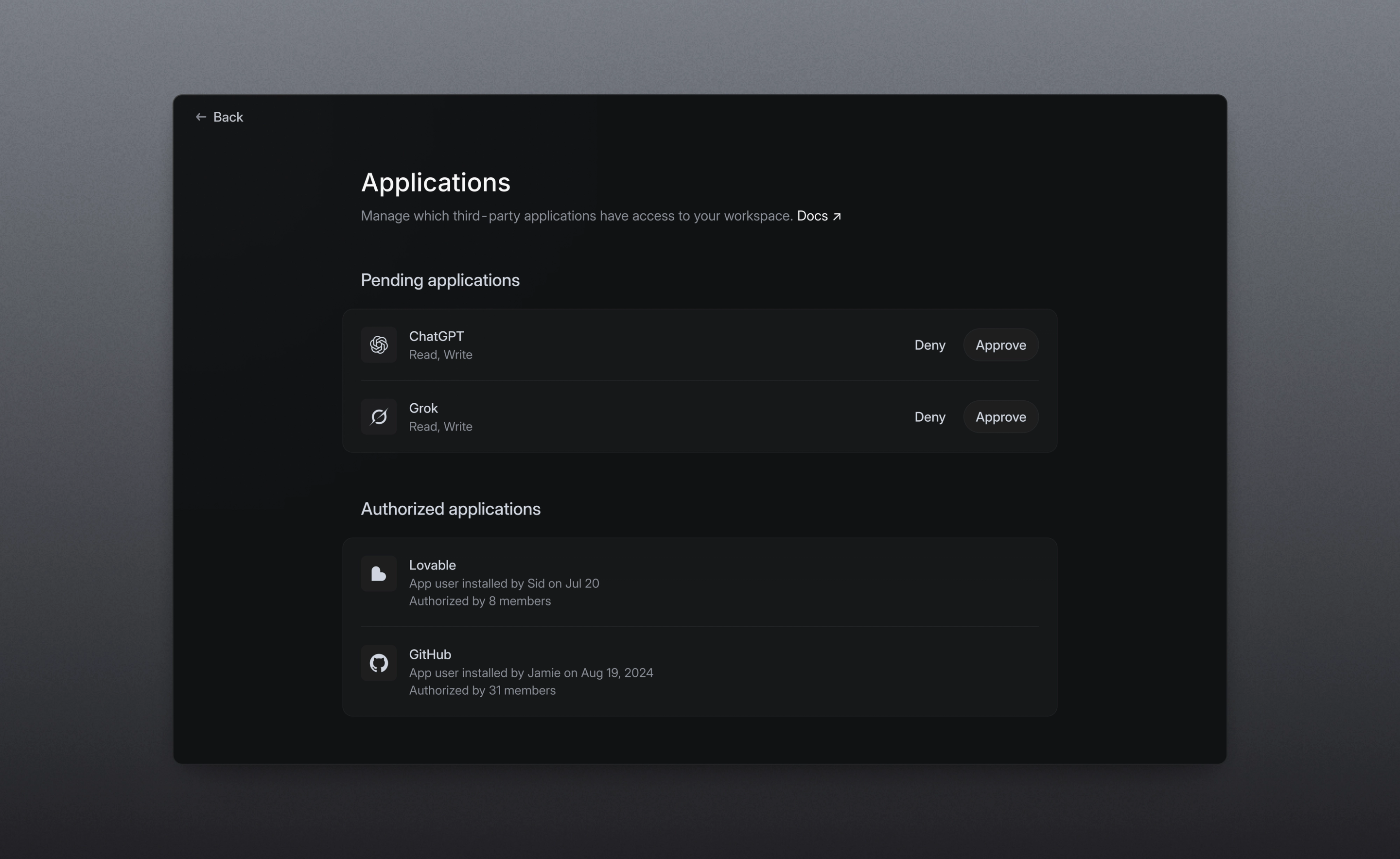Select the Grok name text
1400x859 pixels.
(x=423, y=409)
